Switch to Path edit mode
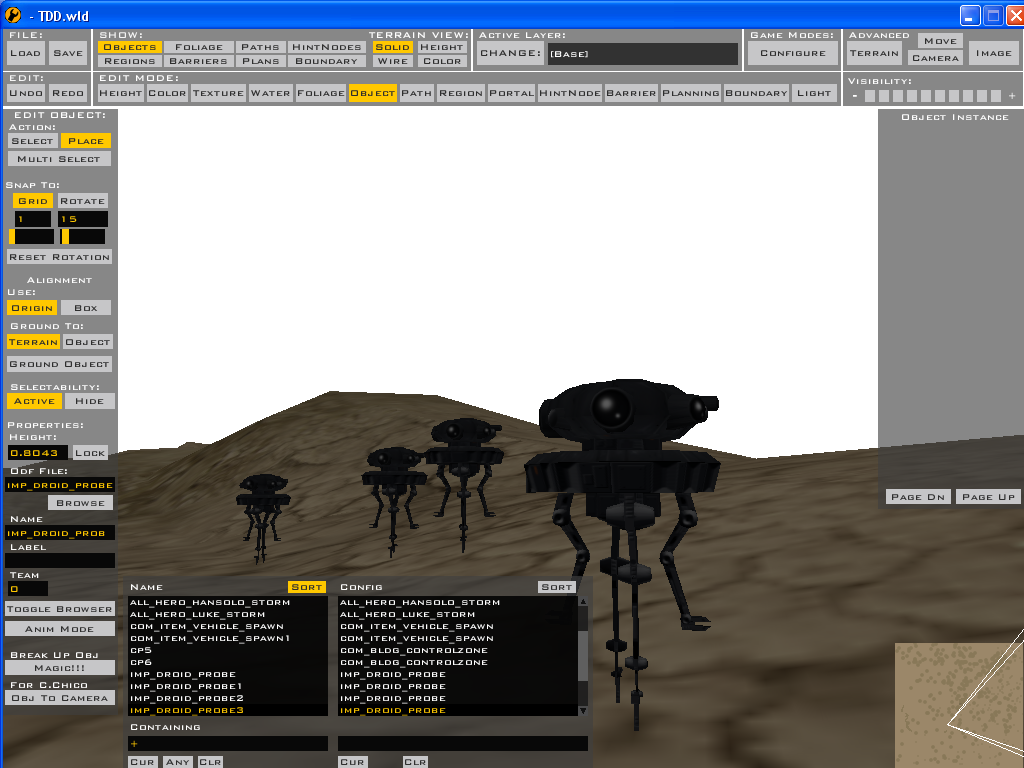The width and height of the screenshot is (1024, 768). click(x=417, y=93)
